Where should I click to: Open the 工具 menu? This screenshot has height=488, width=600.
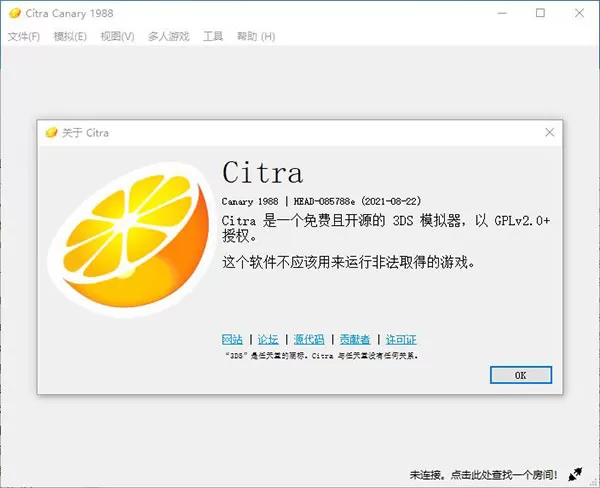tap(213, 36)
